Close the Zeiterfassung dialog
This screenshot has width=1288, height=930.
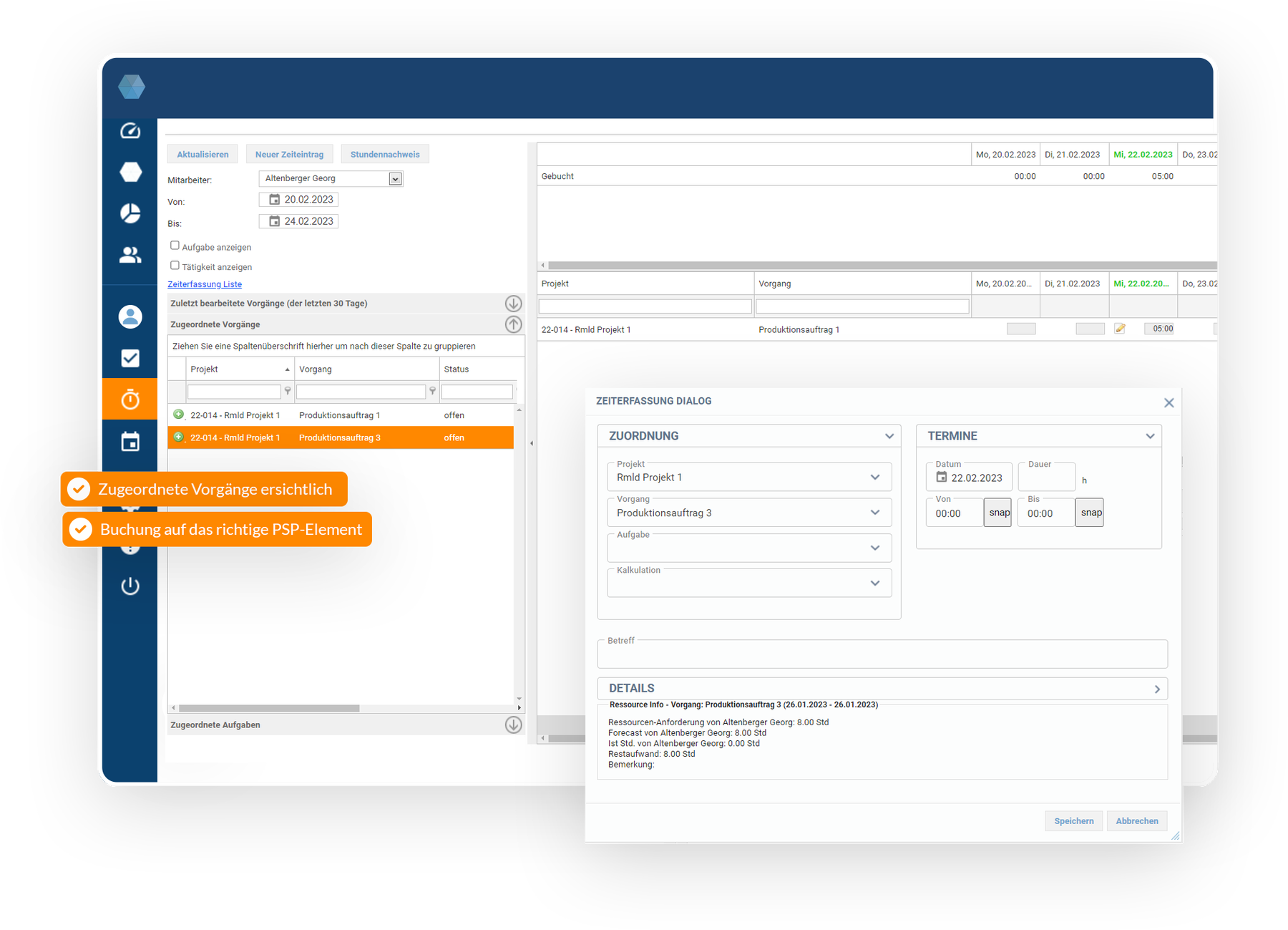pyautogui.click(x=1169, y=403)
